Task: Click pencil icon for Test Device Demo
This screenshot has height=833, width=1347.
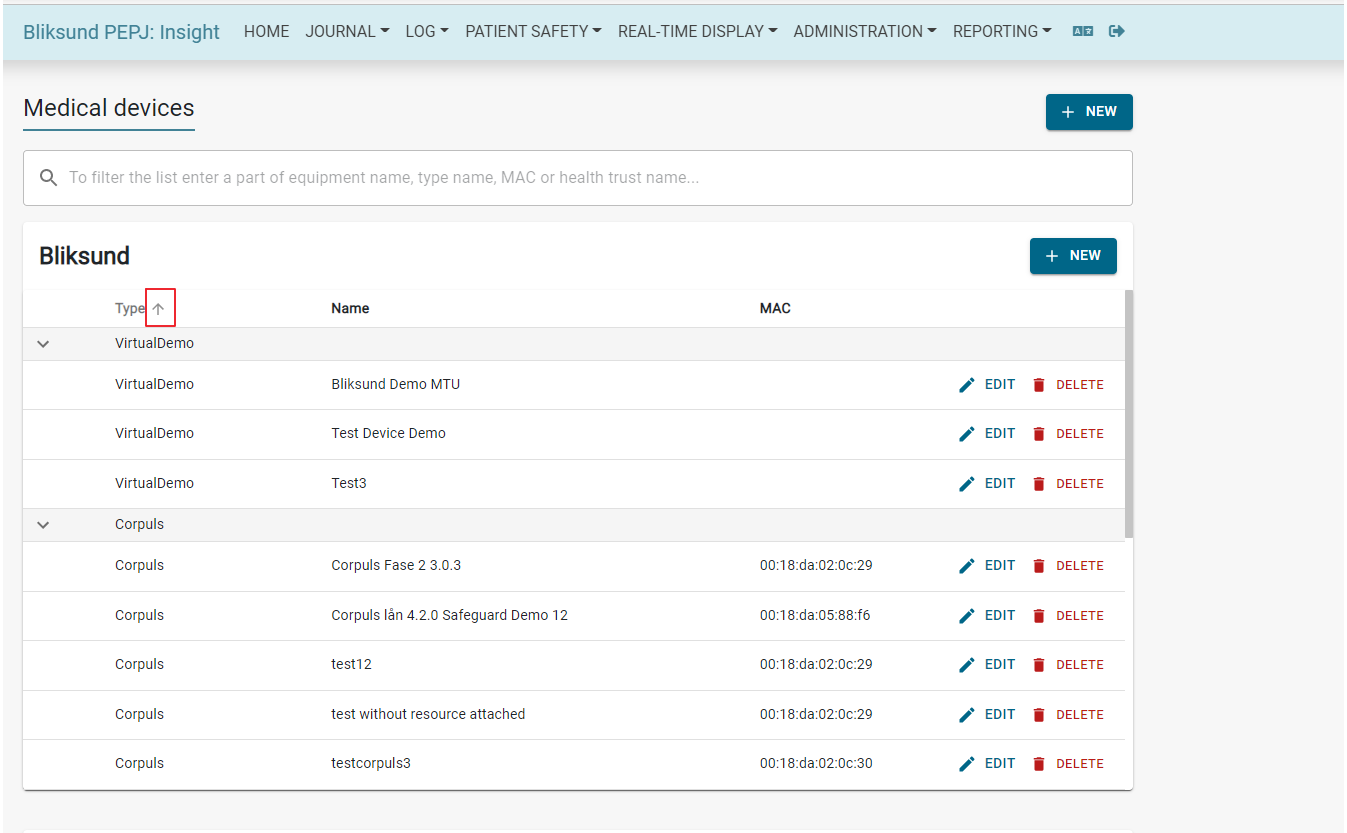Action: coord(967,434)
